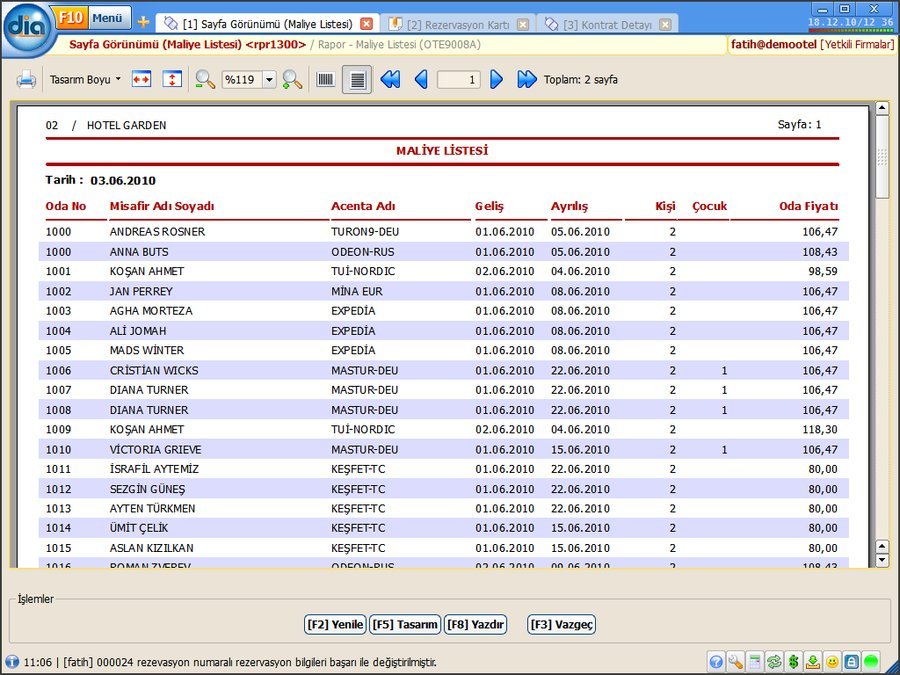
Task: Fit report page to window width
Action: (141, 79)
